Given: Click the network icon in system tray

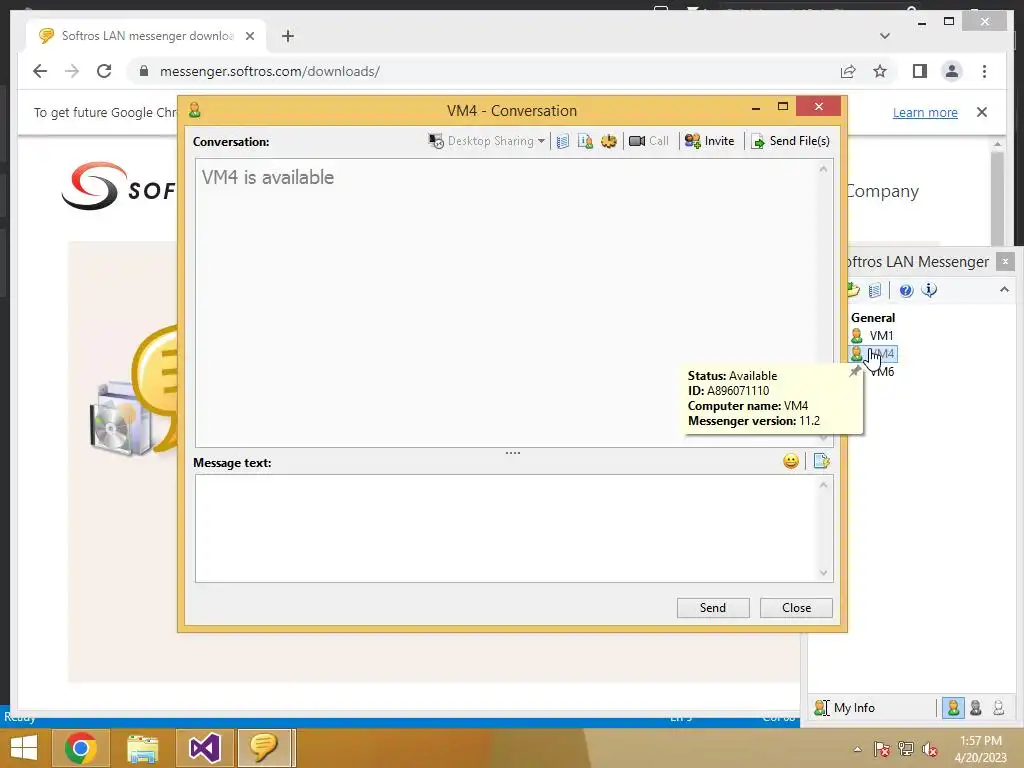Looking at the screenshot, I should click(906, 749).
